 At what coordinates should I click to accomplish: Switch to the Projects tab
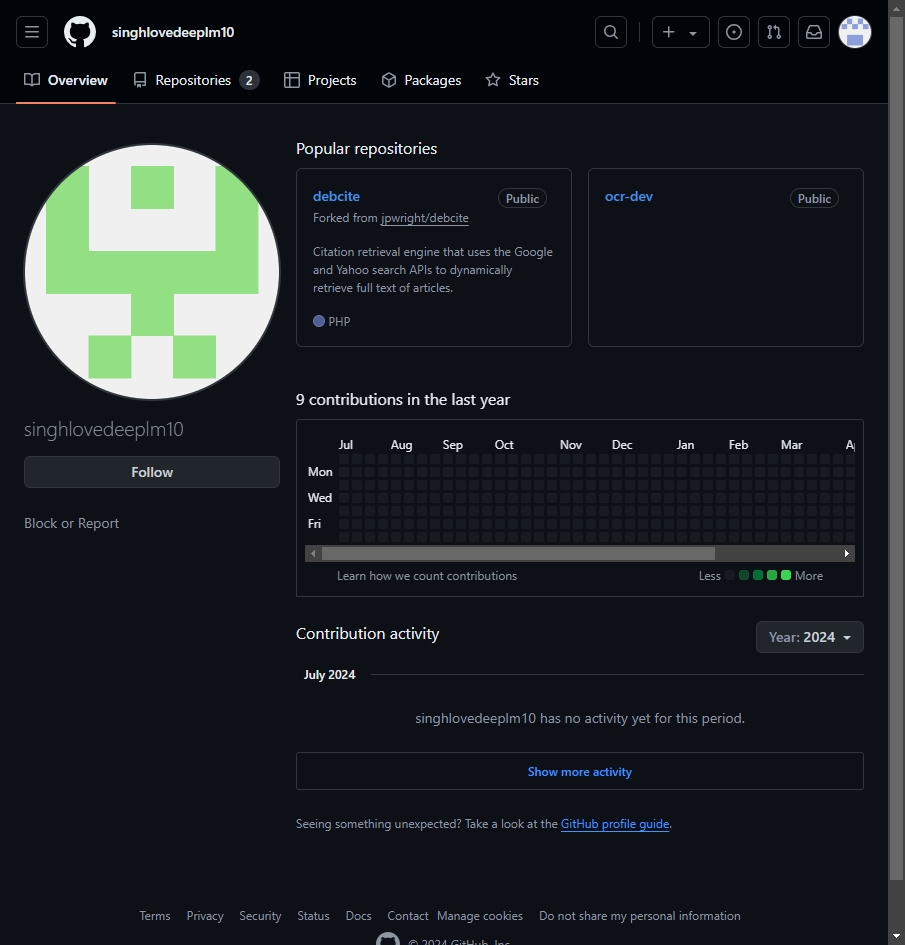point(321,80)
